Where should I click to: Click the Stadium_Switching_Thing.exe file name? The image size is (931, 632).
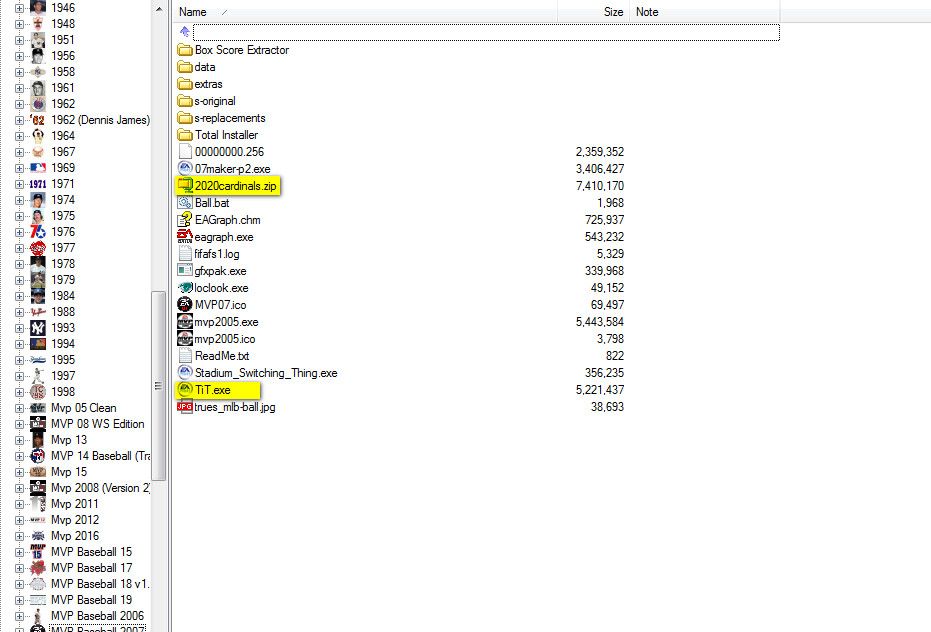pyautogui.click(x=266, y=373)
